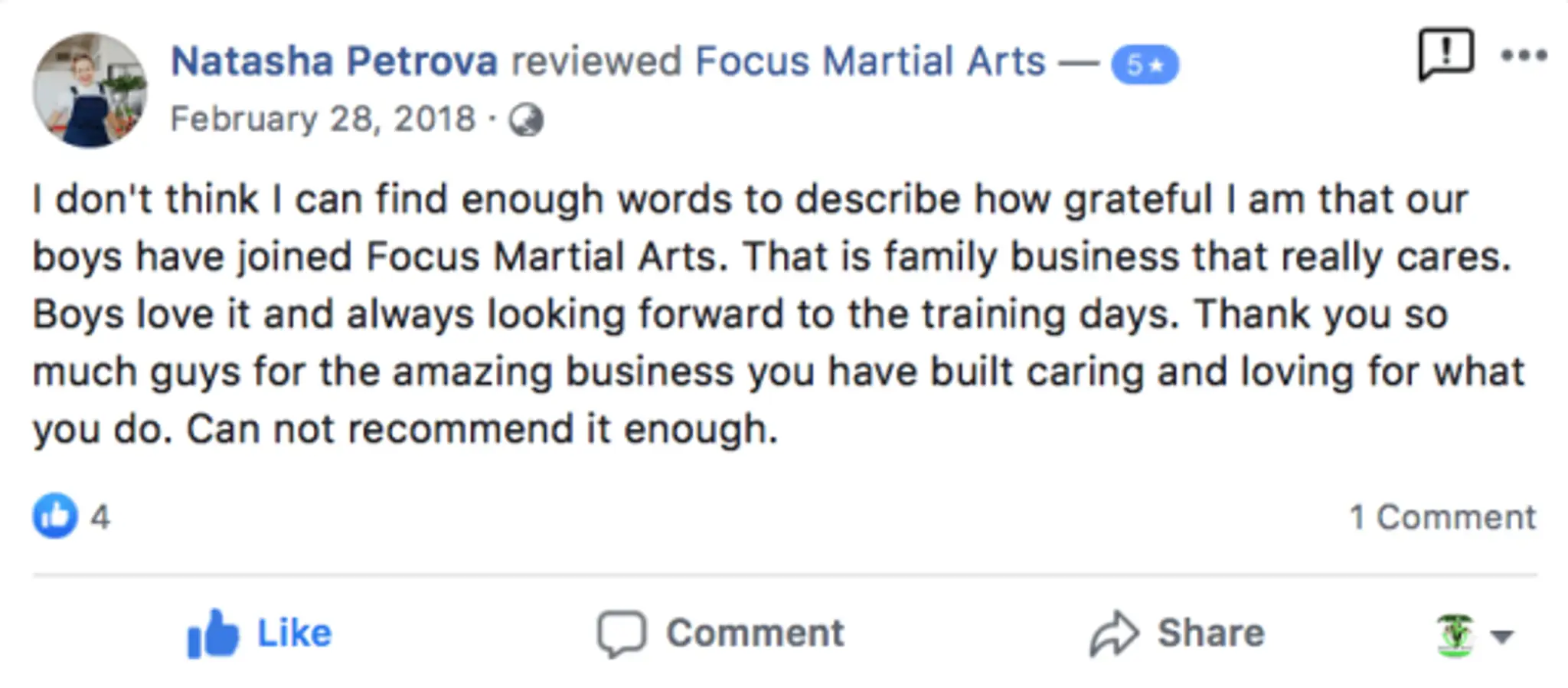The image size is (1568, 688).
Task: Click the 5-star rating badge
Action: click(x=1145, y=65)
